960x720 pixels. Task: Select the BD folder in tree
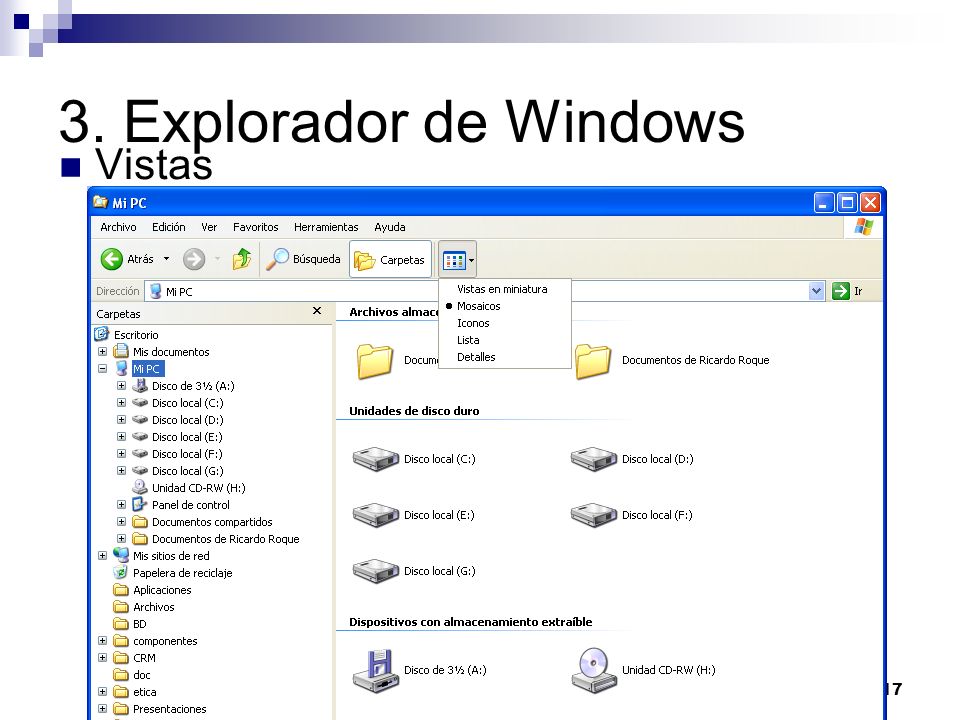[140, 624]
